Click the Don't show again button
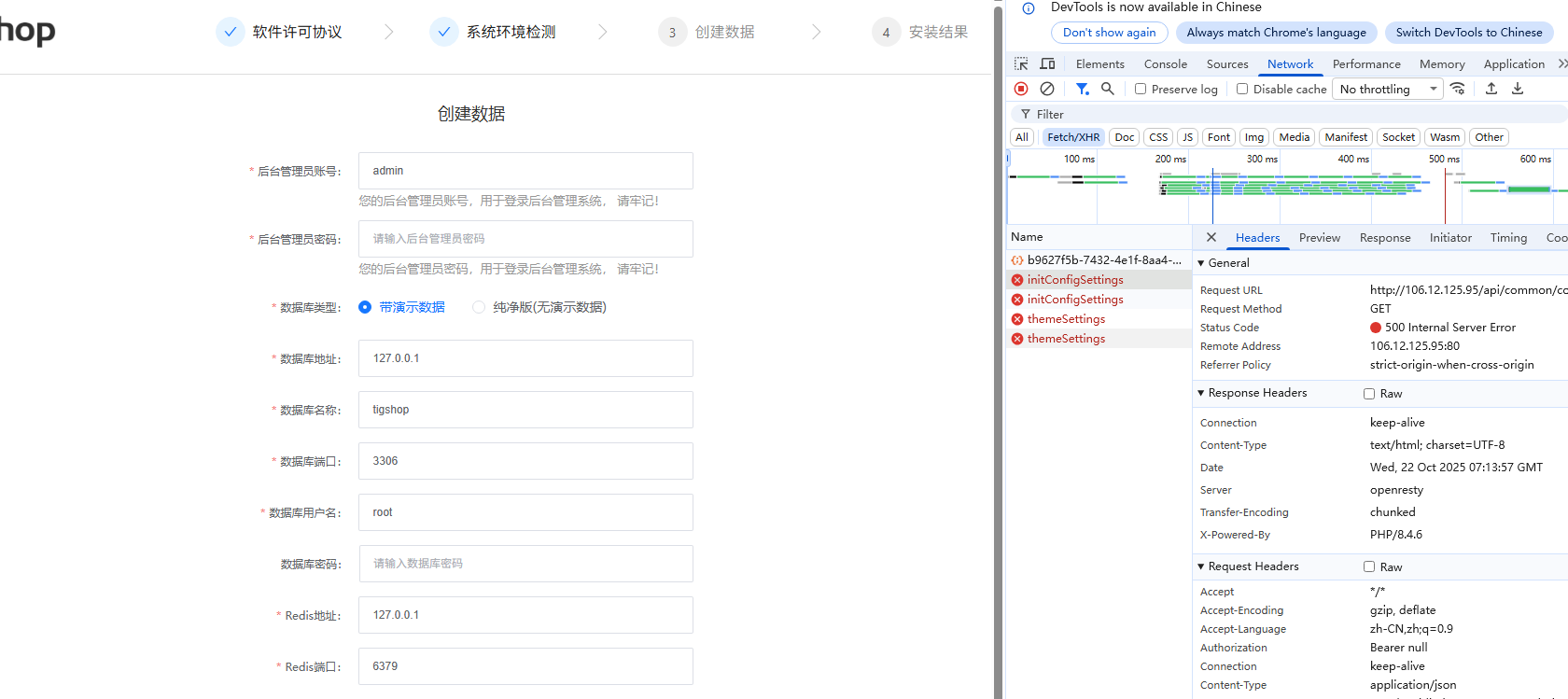This screenshot has width=1568, height=699. point(1109,33)
